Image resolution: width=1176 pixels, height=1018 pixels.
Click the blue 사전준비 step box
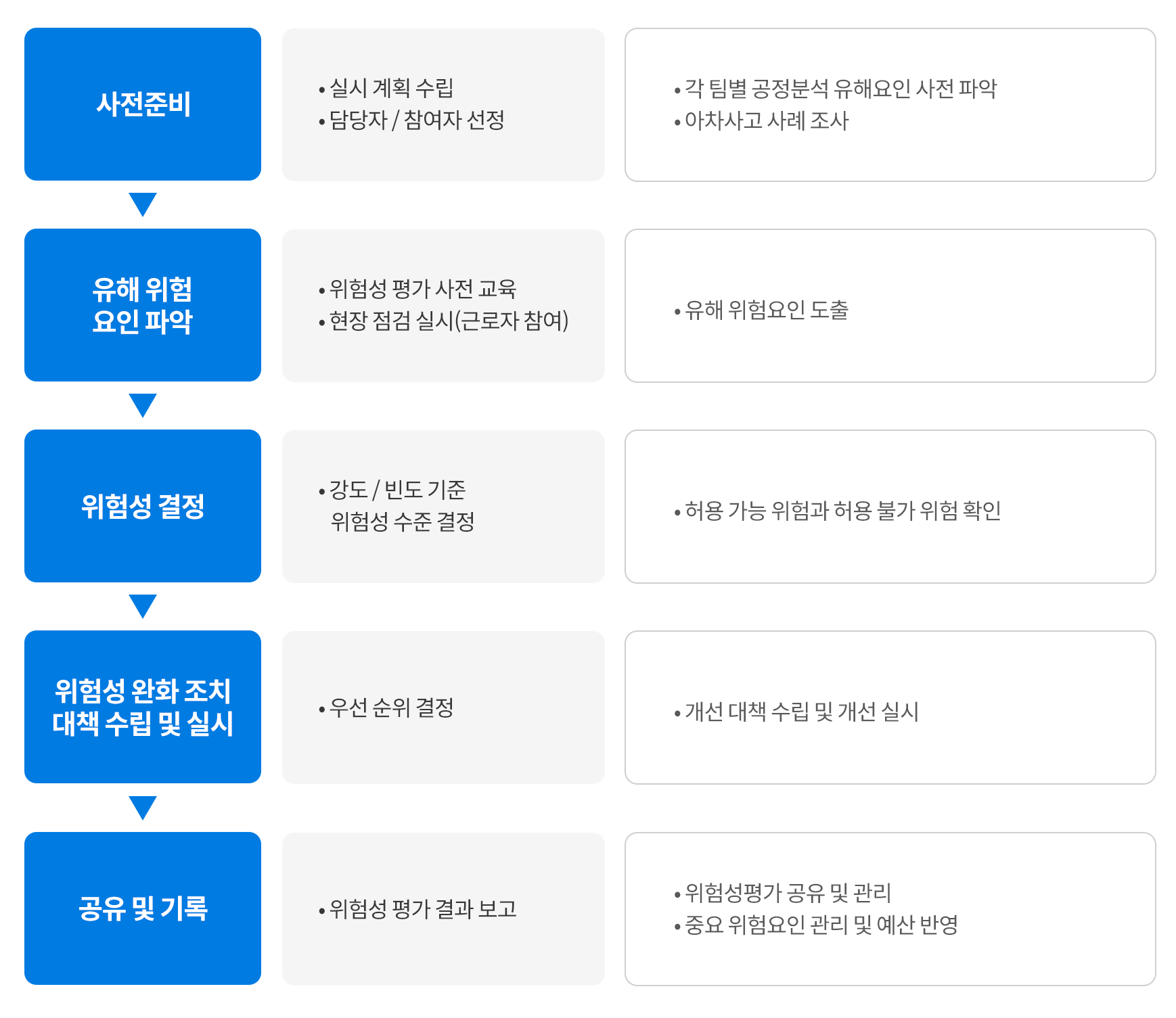[x=143, y=104]
